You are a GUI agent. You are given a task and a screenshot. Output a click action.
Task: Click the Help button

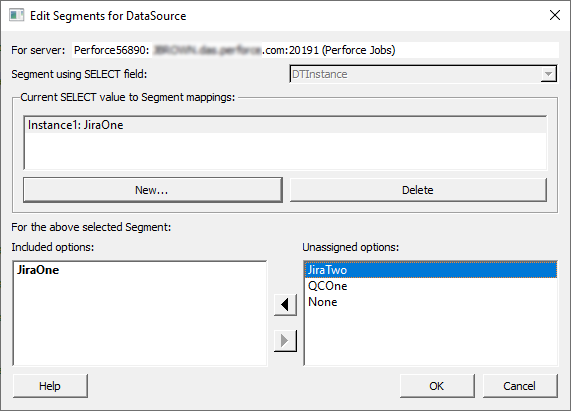[x=50, y=386]
